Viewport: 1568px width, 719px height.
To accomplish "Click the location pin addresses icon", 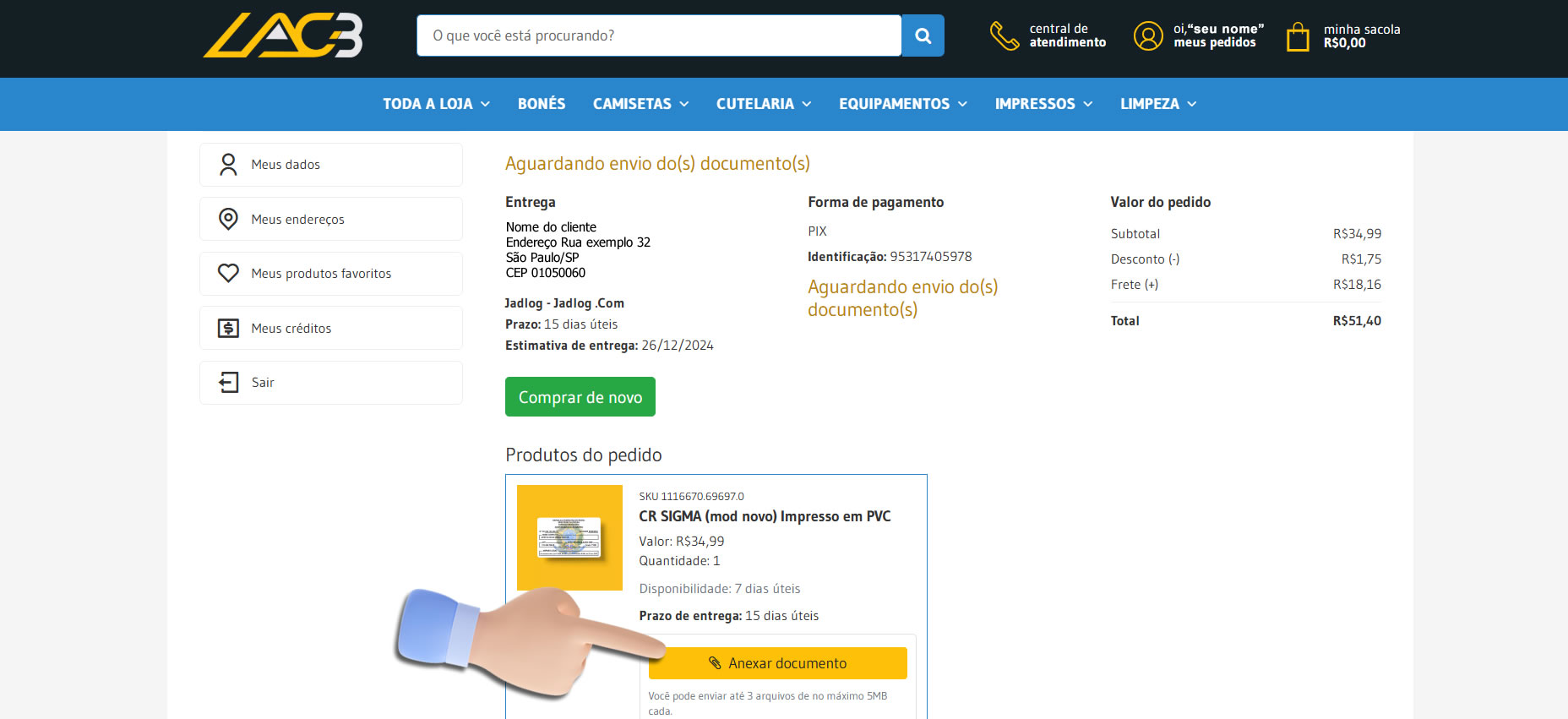I will [228, 219].
